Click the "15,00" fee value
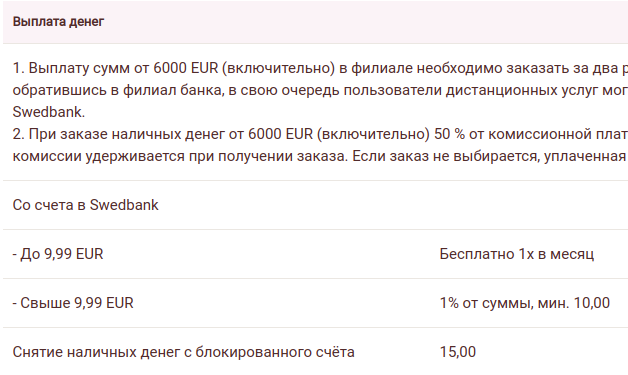628x375 pixels. coord(458,352)
